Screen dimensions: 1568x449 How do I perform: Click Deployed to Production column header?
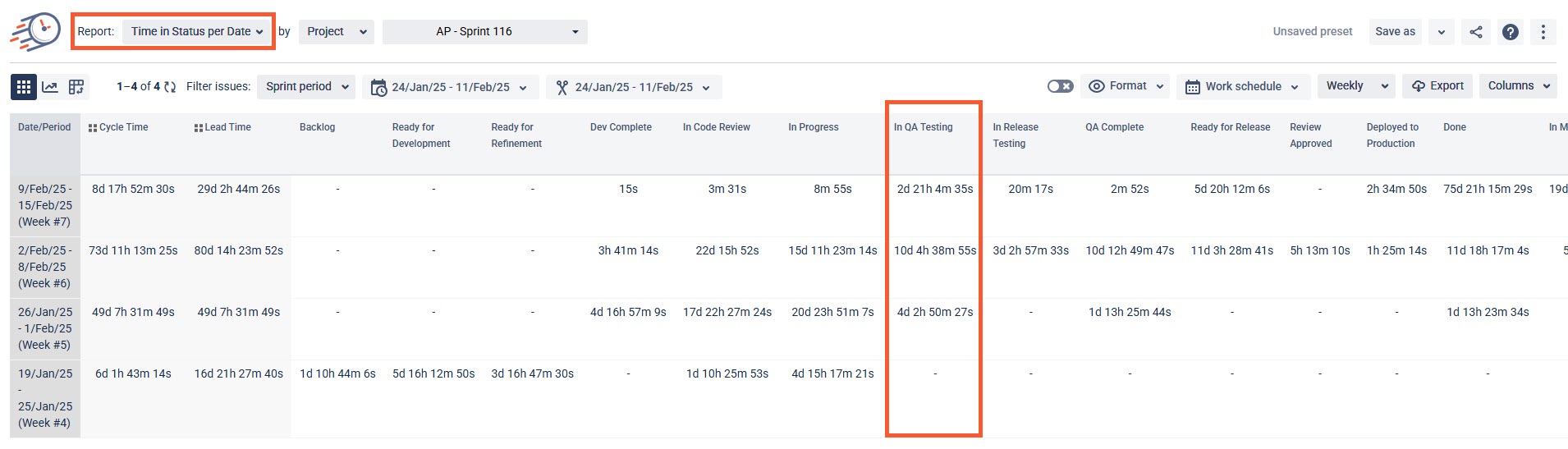click(1391, 135)
